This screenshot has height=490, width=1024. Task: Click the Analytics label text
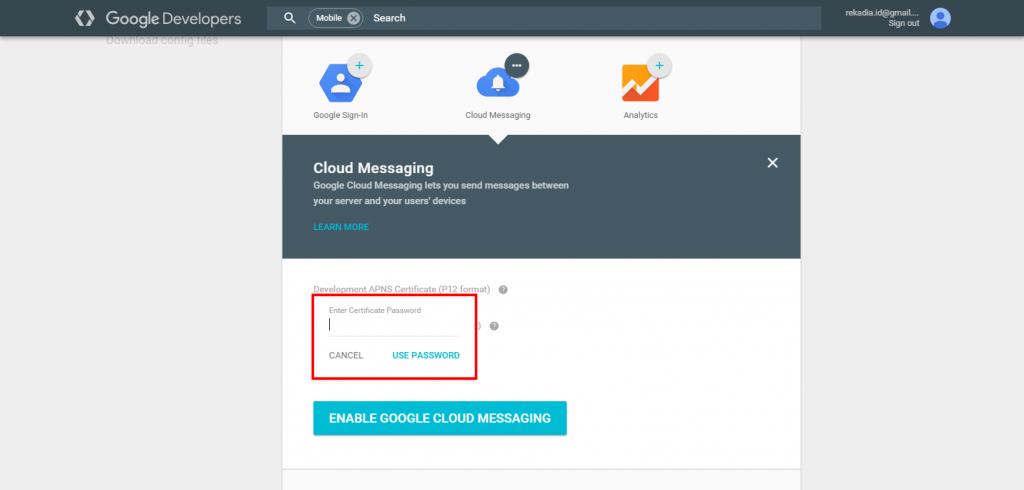pyautogui.click(x=640, y=115)
